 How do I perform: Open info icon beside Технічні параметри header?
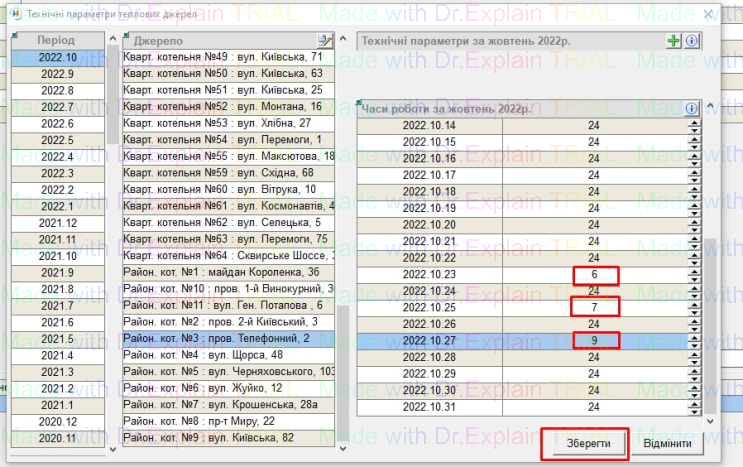(691, 41)
